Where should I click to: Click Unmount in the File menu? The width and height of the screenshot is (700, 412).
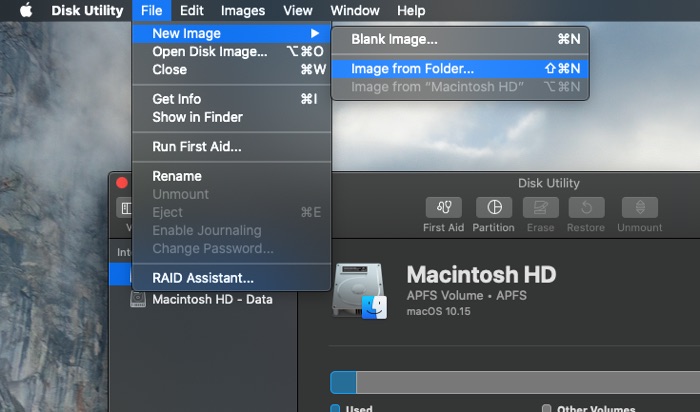[231, 194]
